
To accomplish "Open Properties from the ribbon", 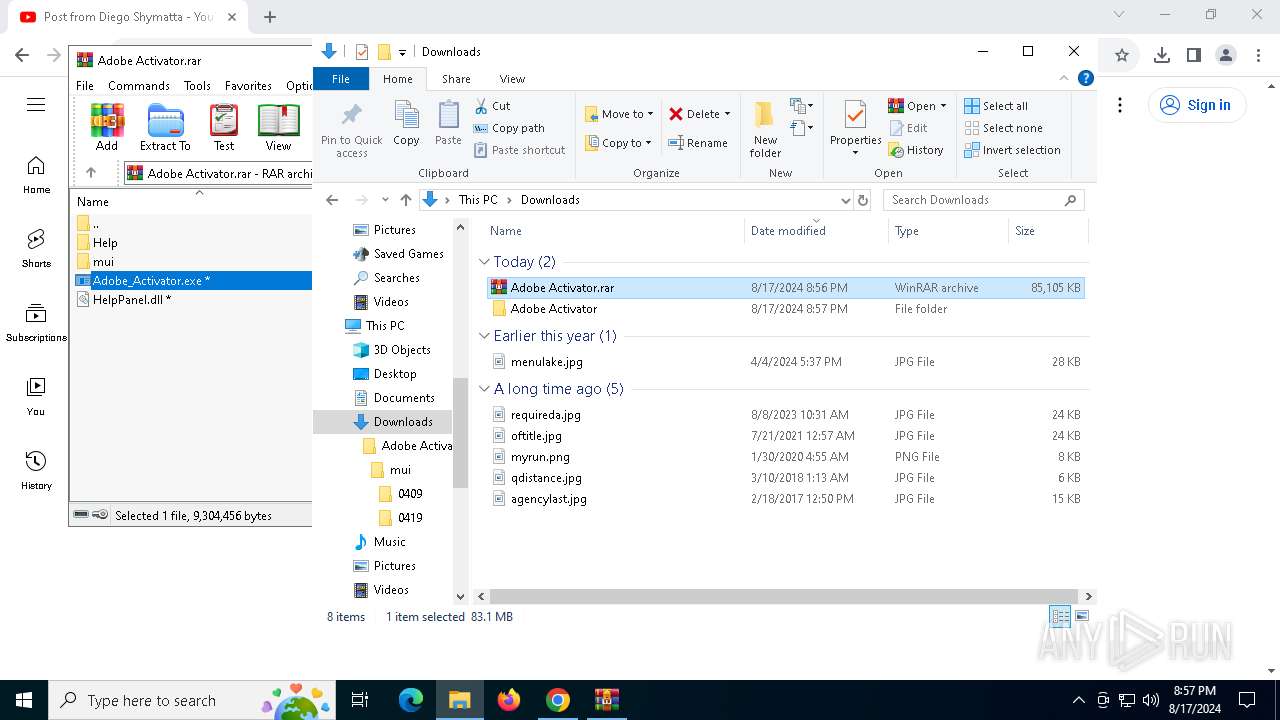I will click(855, 129).
